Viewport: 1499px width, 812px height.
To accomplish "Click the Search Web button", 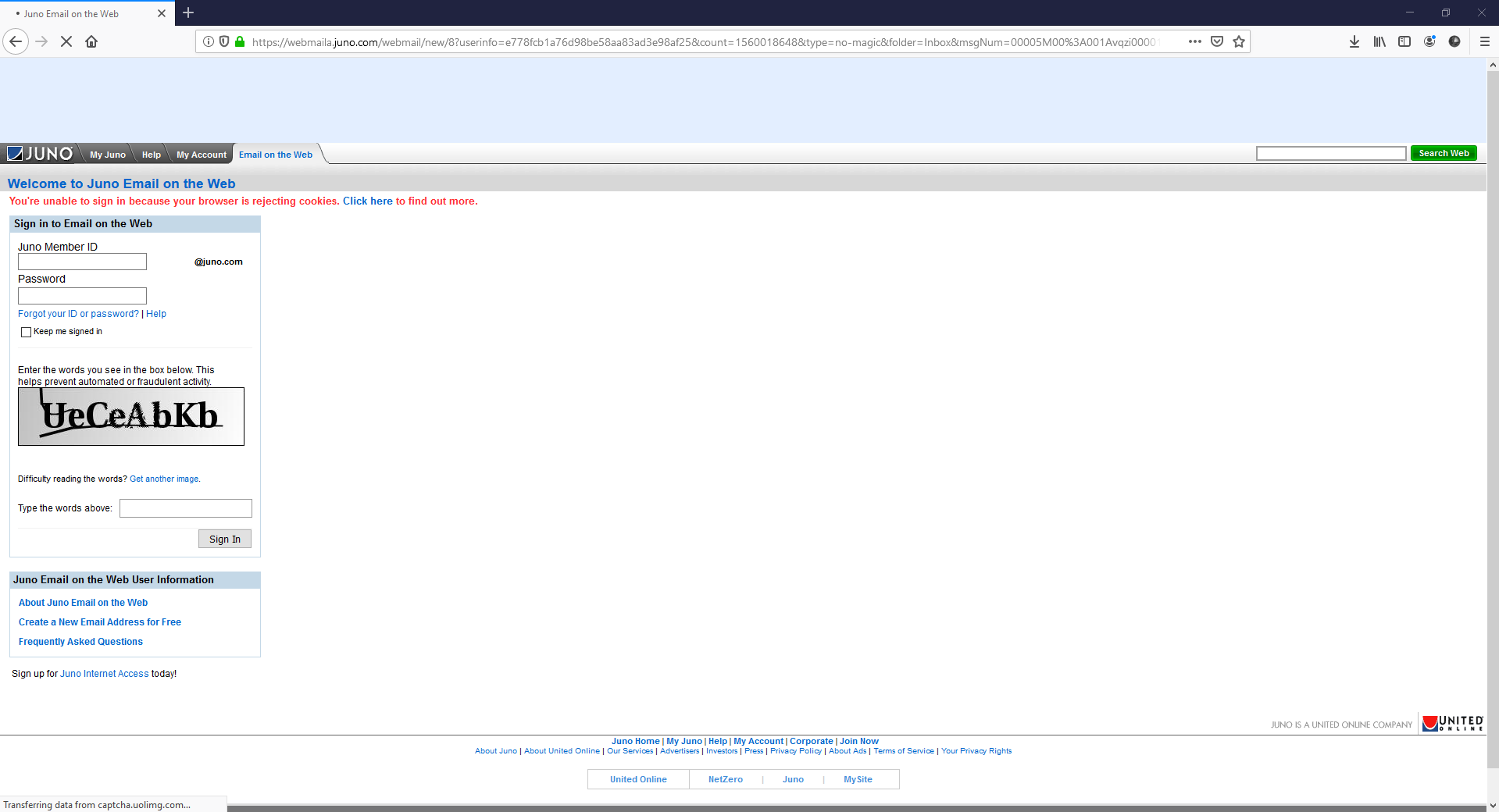I will [x=1443, y=153].
